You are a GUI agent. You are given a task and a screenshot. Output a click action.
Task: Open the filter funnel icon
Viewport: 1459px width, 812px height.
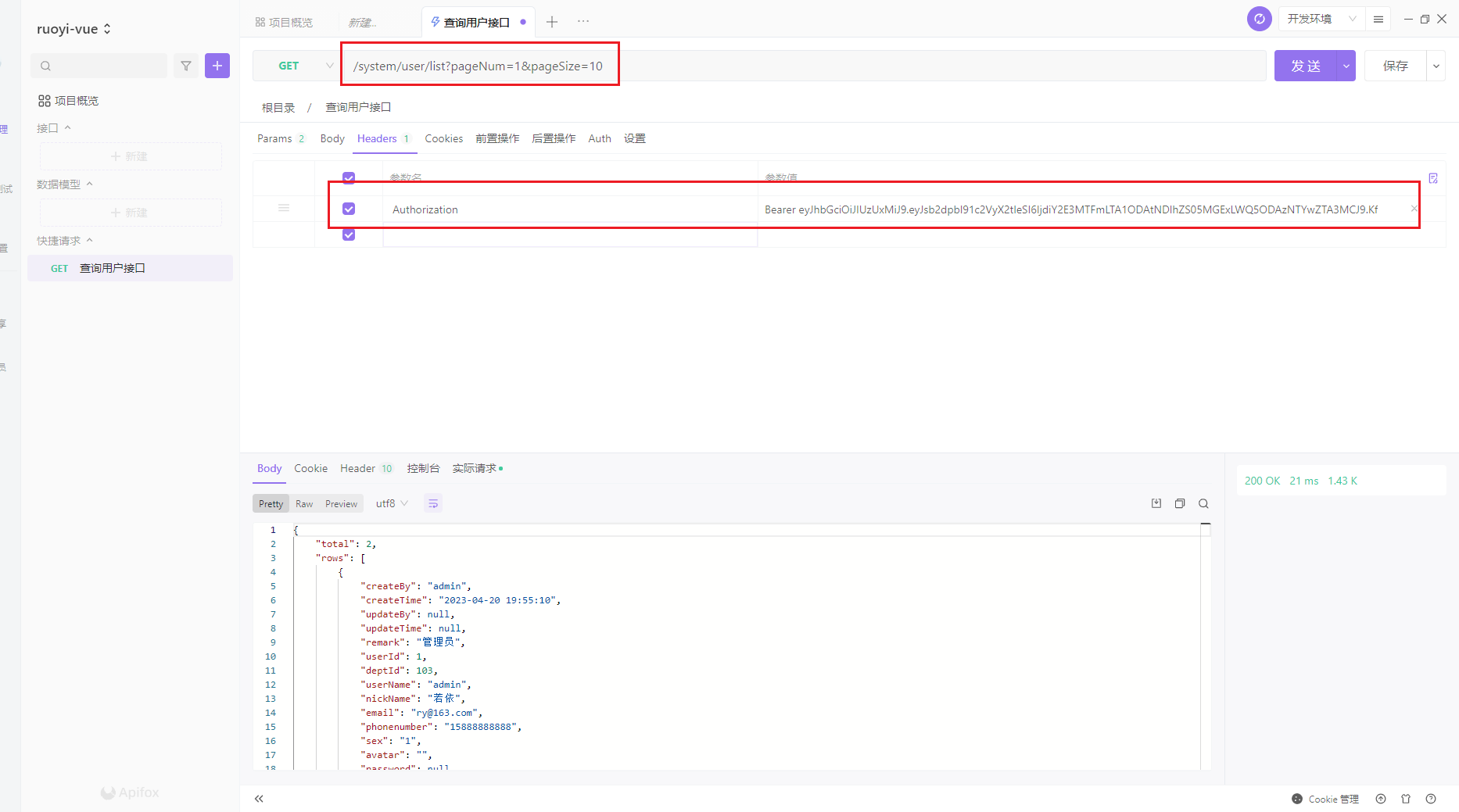(186, 66)
